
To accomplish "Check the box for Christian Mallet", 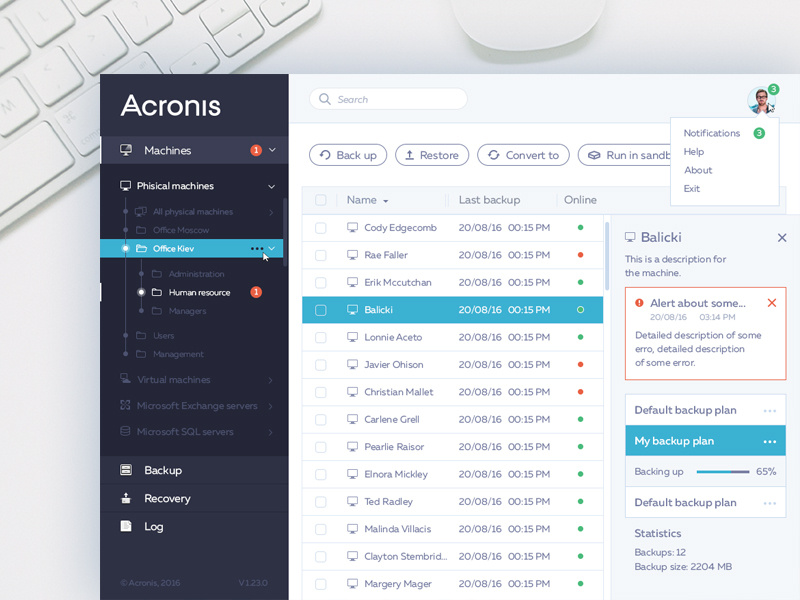I will (320, 392).
